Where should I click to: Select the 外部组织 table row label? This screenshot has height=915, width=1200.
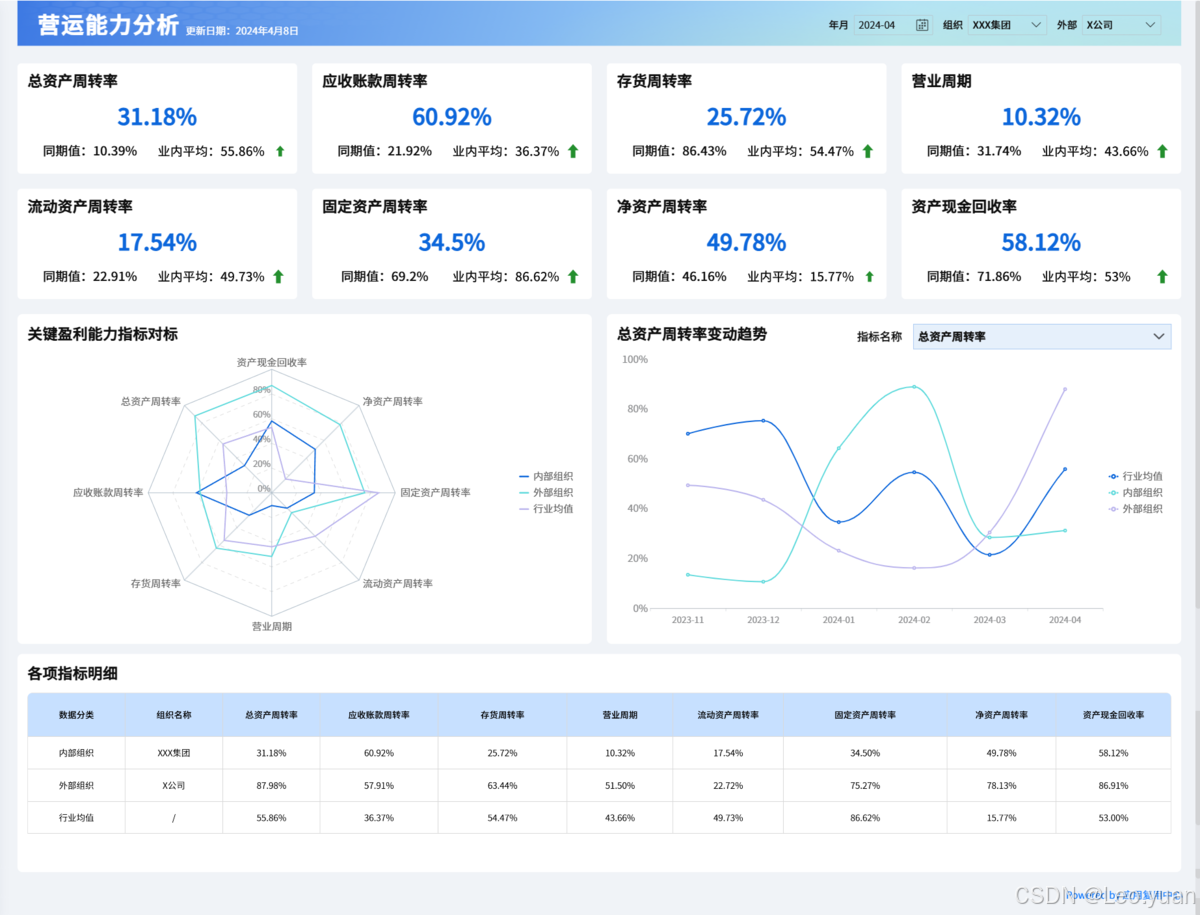coord(76,785)
